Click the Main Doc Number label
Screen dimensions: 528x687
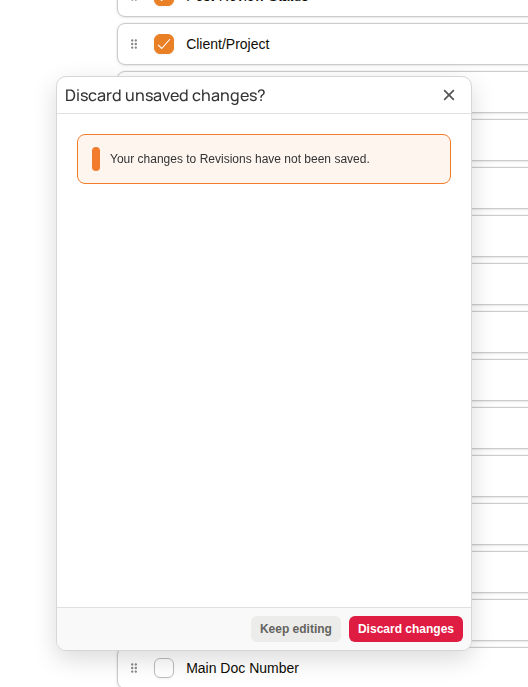[x=242, y=668]
